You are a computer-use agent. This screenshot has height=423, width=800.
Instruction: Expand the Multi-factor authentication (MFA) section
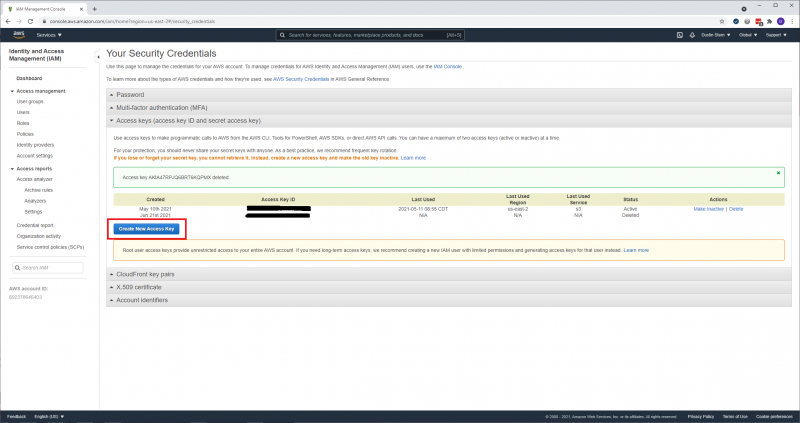point(448,108)
